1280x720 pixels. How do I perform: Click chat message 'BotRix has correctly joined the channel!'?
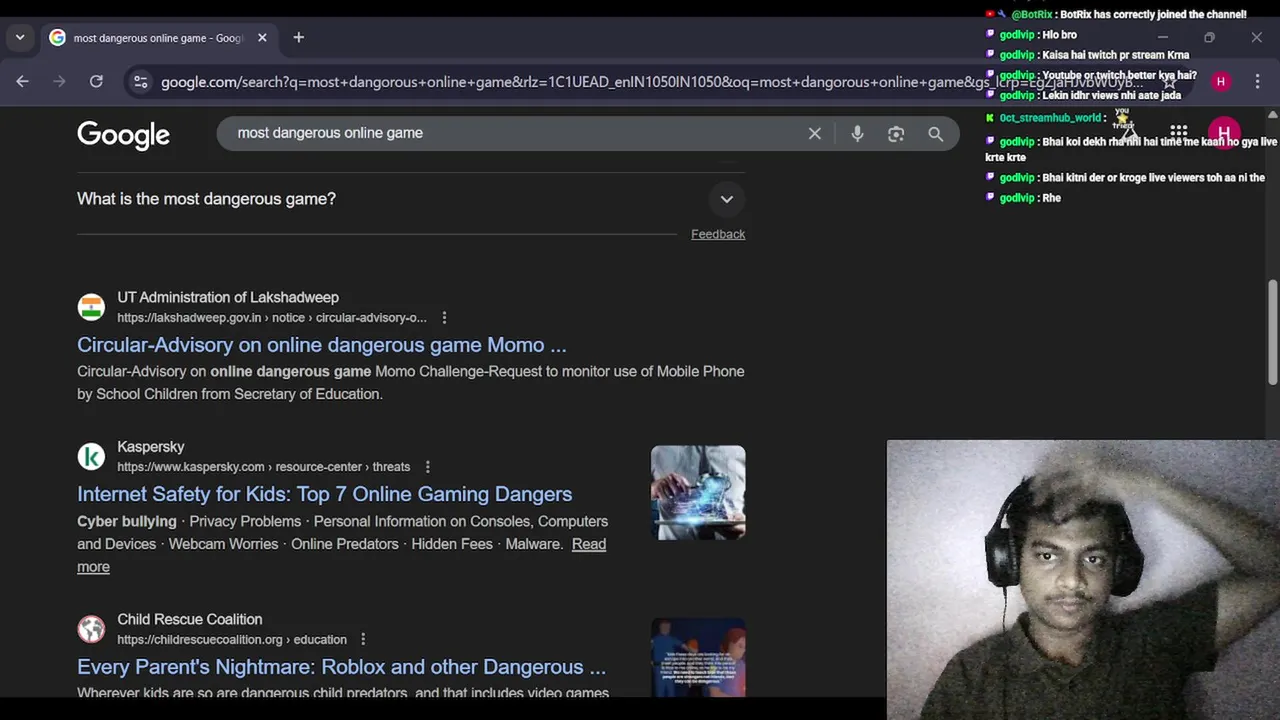pos(1152,15)
